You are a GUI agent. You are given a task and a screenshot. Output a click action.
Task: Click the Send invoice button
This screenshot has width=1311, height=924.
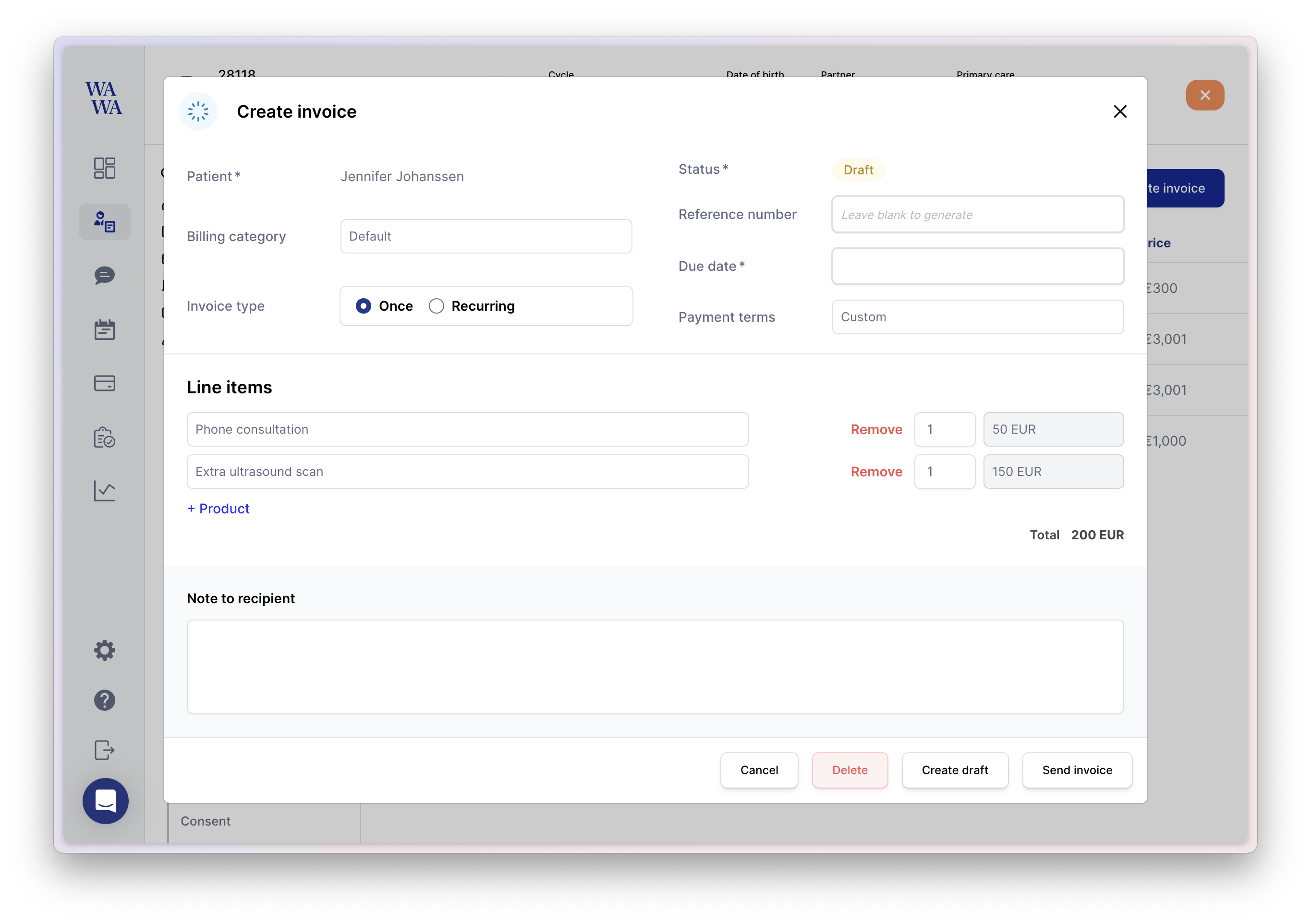coord(1077,769)
